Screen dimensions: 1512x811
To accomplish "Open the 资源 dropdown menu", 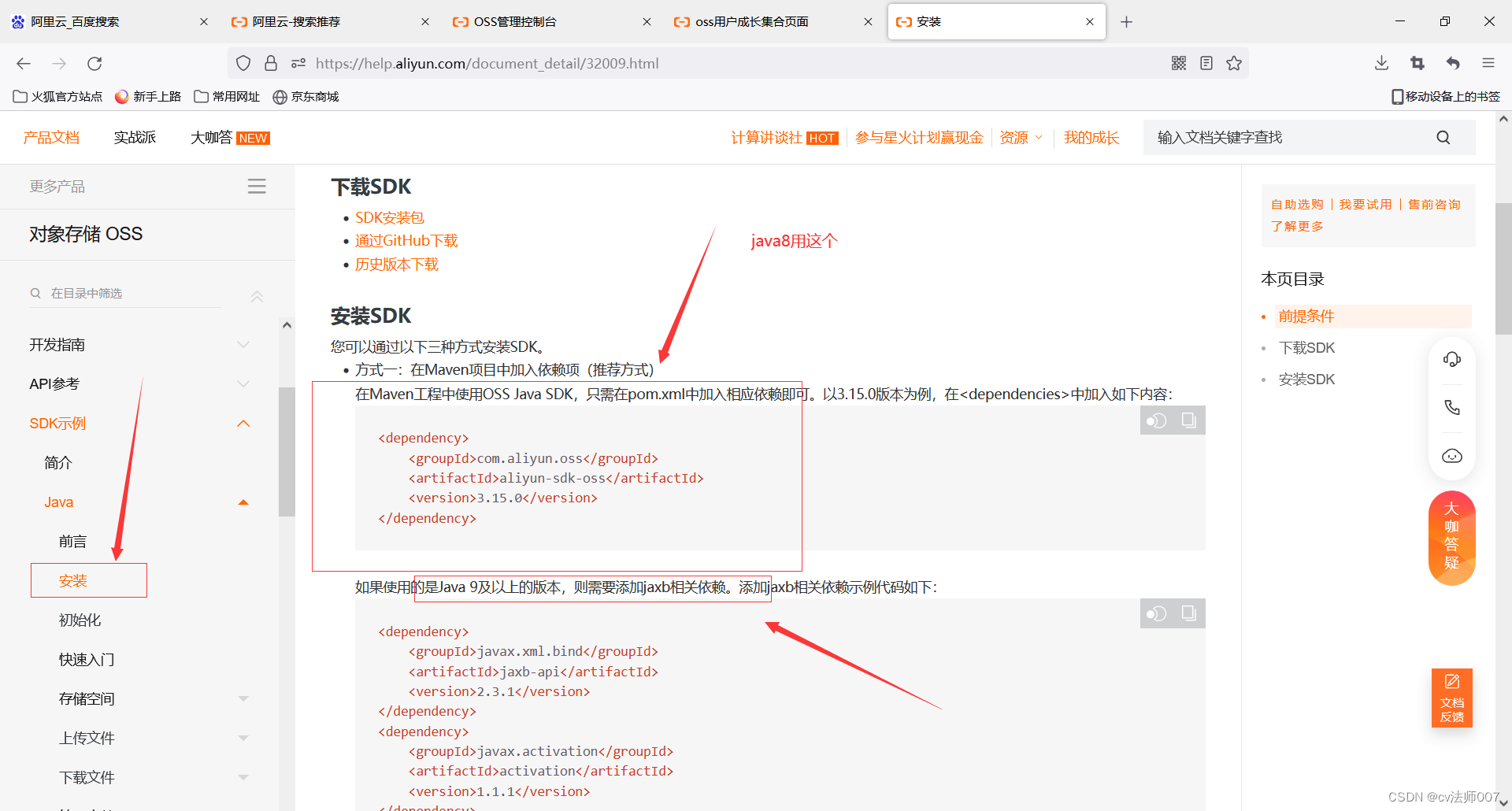I will pyautogui.click(x=1021, y=138).
